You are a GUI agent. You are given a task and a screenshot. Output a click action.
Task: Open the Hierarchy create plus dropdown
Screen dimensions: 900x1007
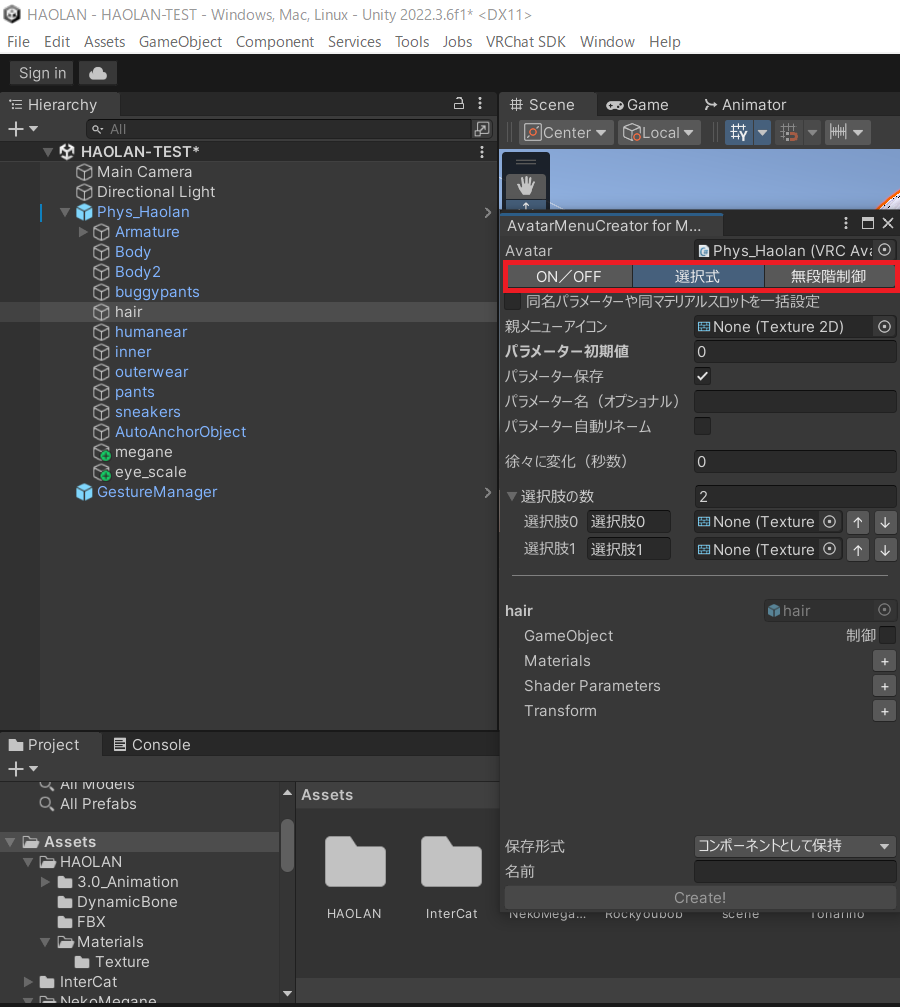(23, 129)
